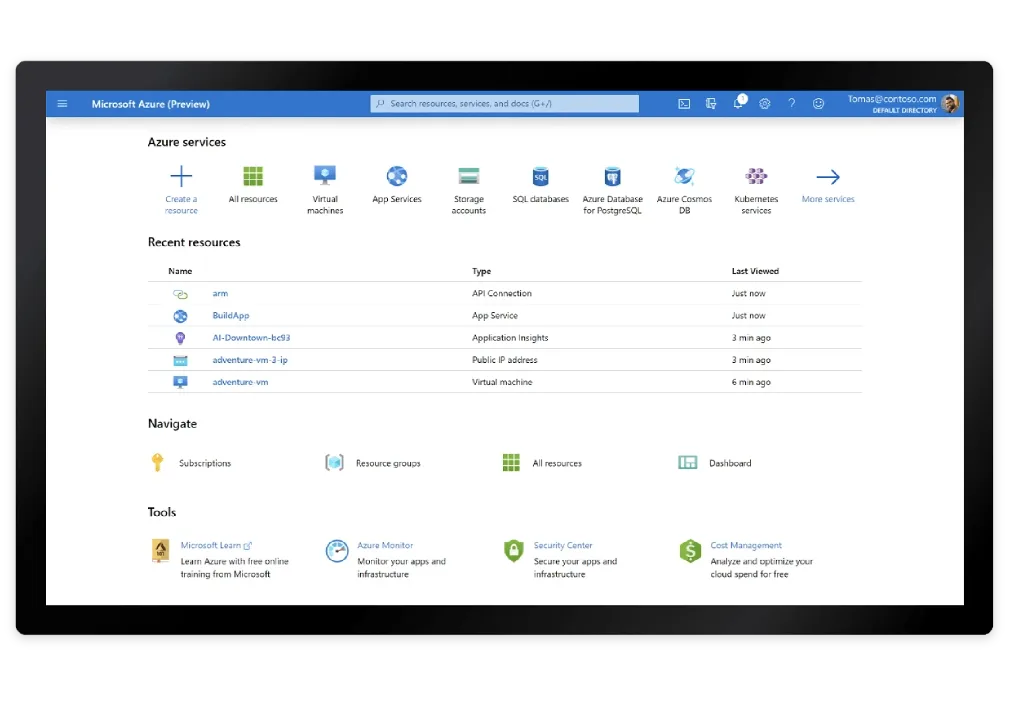Open Kubernetes services icon
Screen dimensions: 1009x702
tap(756, 176)
